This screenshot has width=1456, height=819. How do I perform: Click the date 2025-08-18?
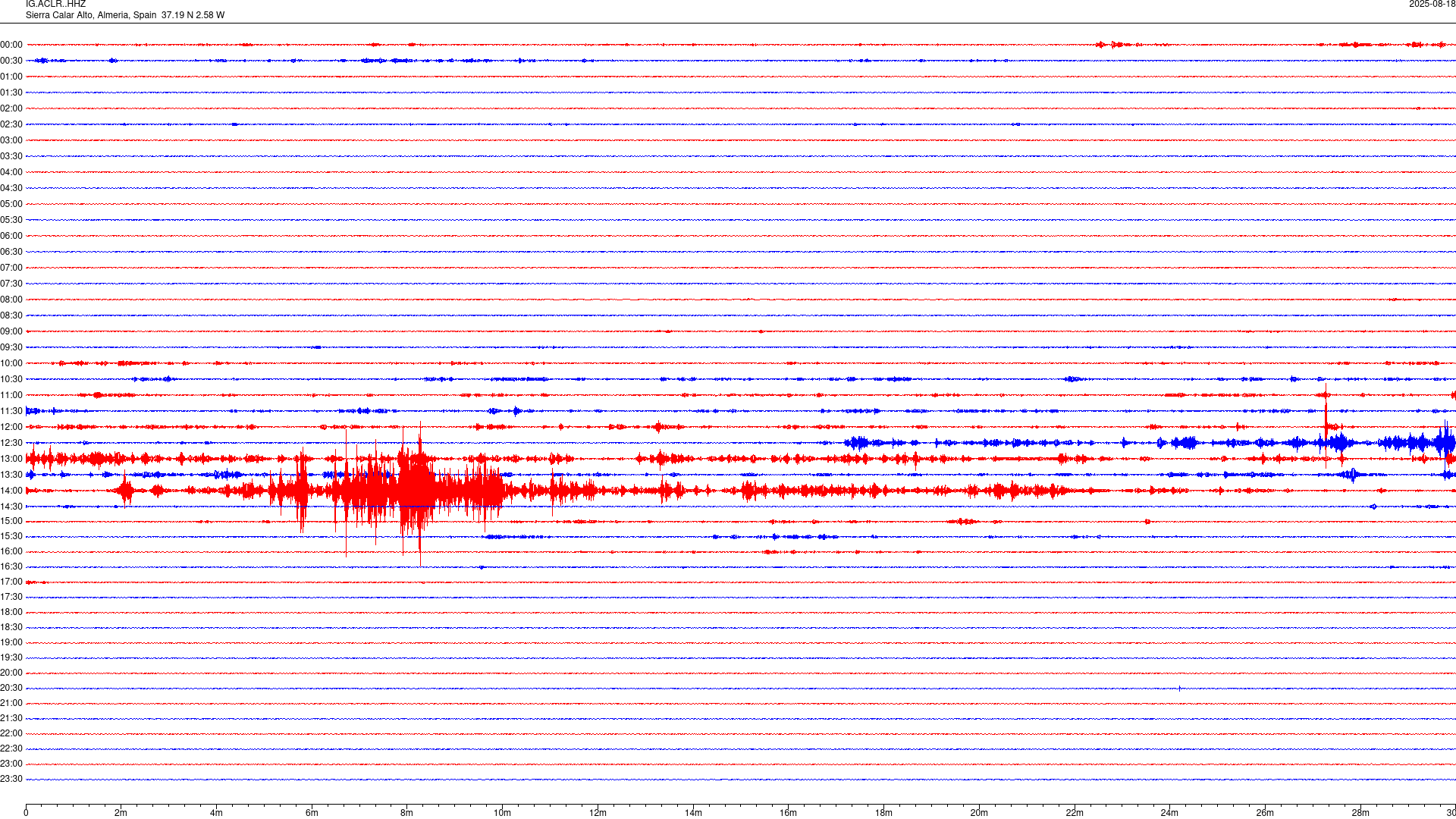1432,4
